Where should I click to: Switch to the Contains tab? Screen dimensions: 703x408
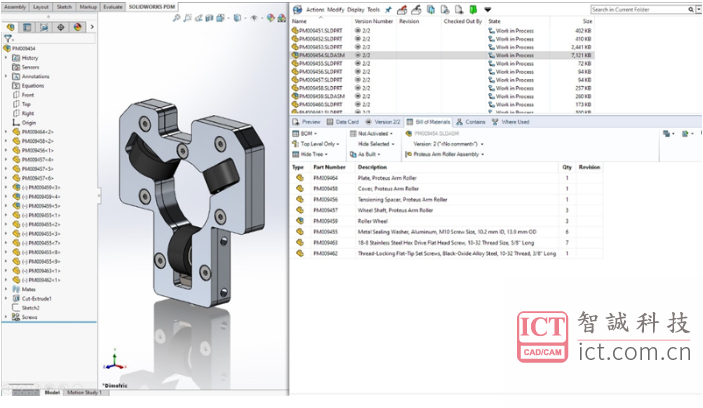click(x=471, y=122)
